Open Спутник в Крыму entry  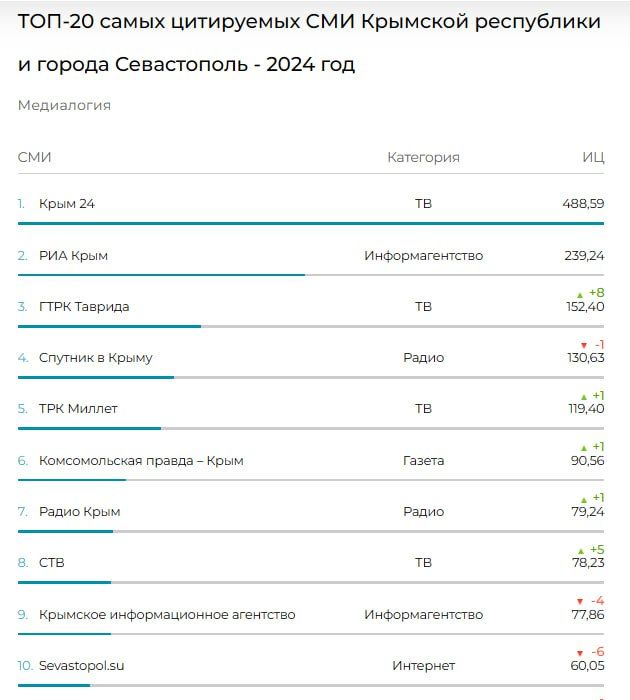(x=95, y=358)
